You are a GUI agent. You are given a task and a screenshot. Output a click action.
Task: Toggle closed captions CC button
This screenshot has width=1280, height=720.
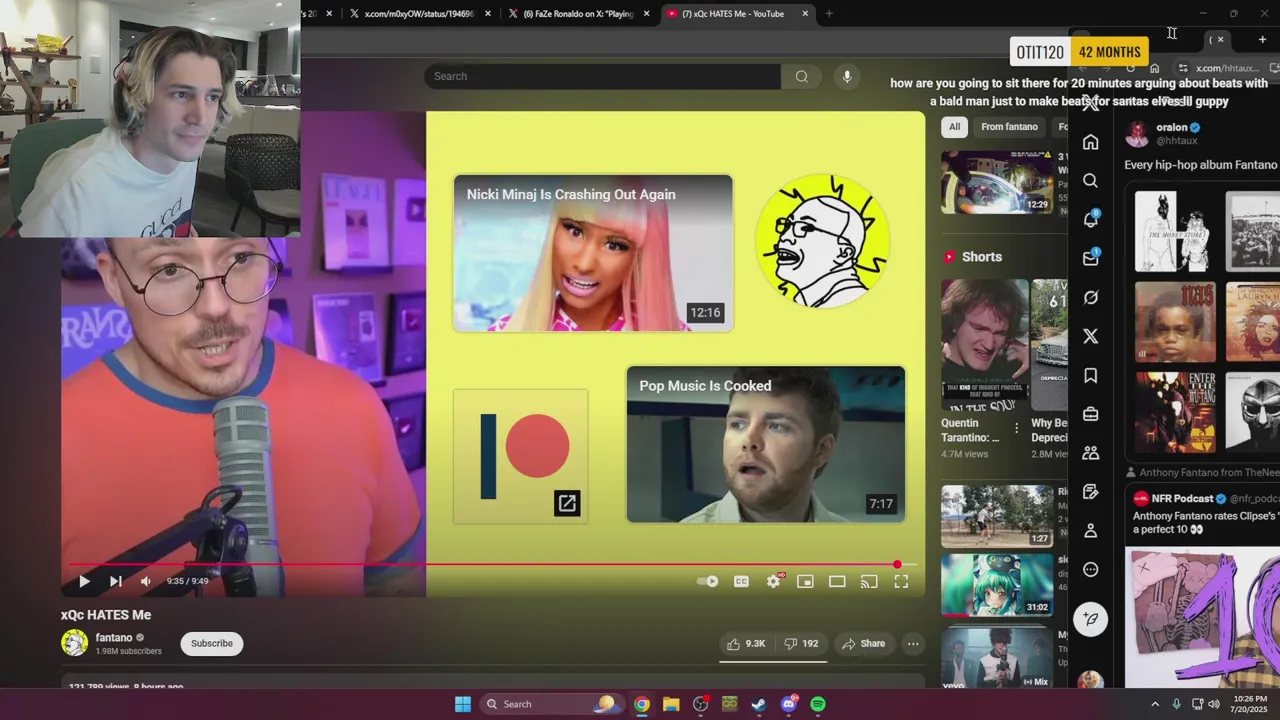741,581
